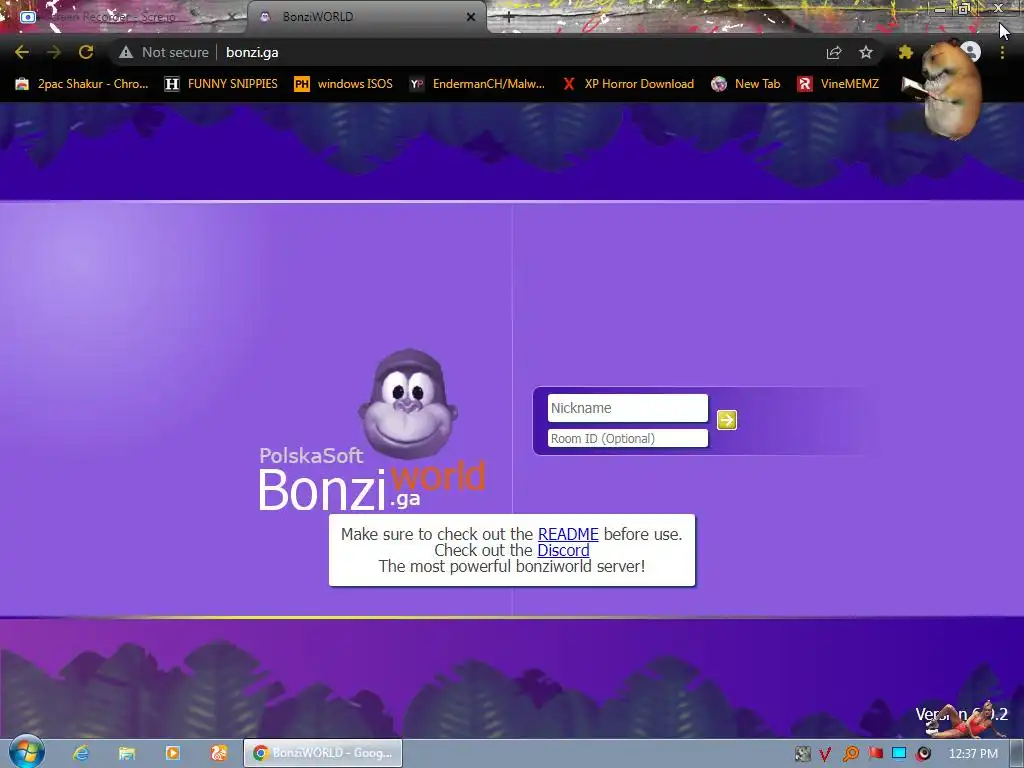This screenshot has height=768, width=1024.
Task: Close the Screen Recorder tab
Action: pyautogui.click(x=231, y=17)
